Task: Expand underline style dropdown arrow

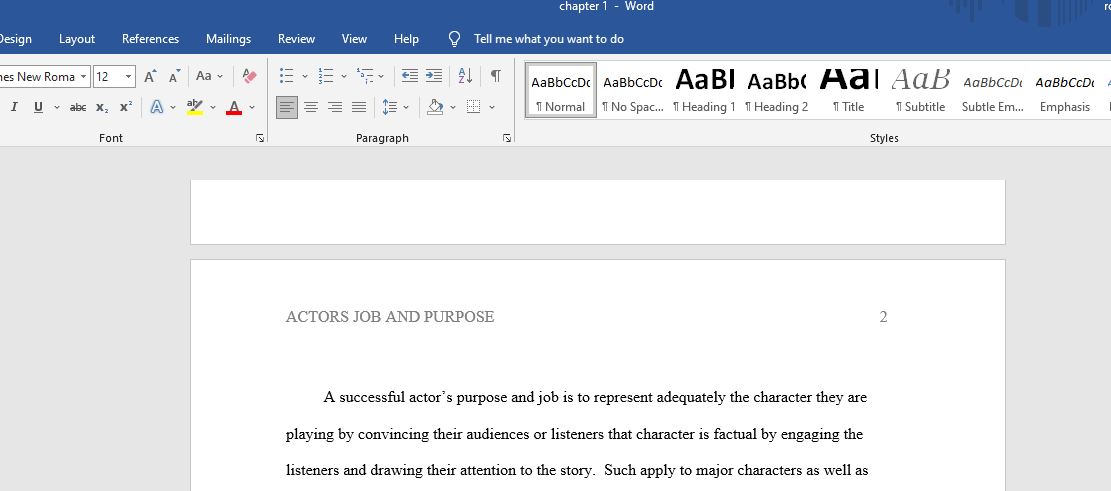Action: tap(57, 108)
